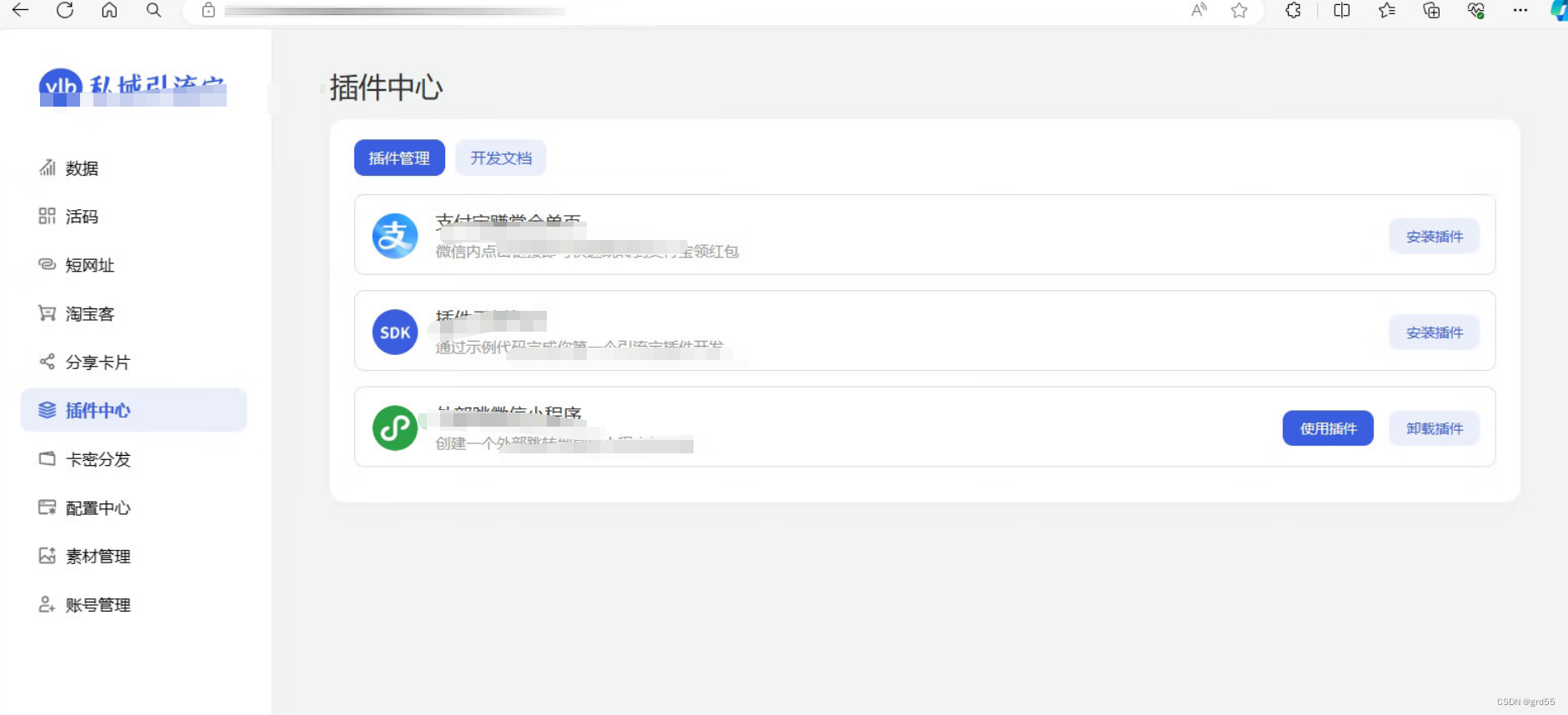1568x715 pixels.
Task: Click the blue SDK plugin icon
Action: [395, 332]
